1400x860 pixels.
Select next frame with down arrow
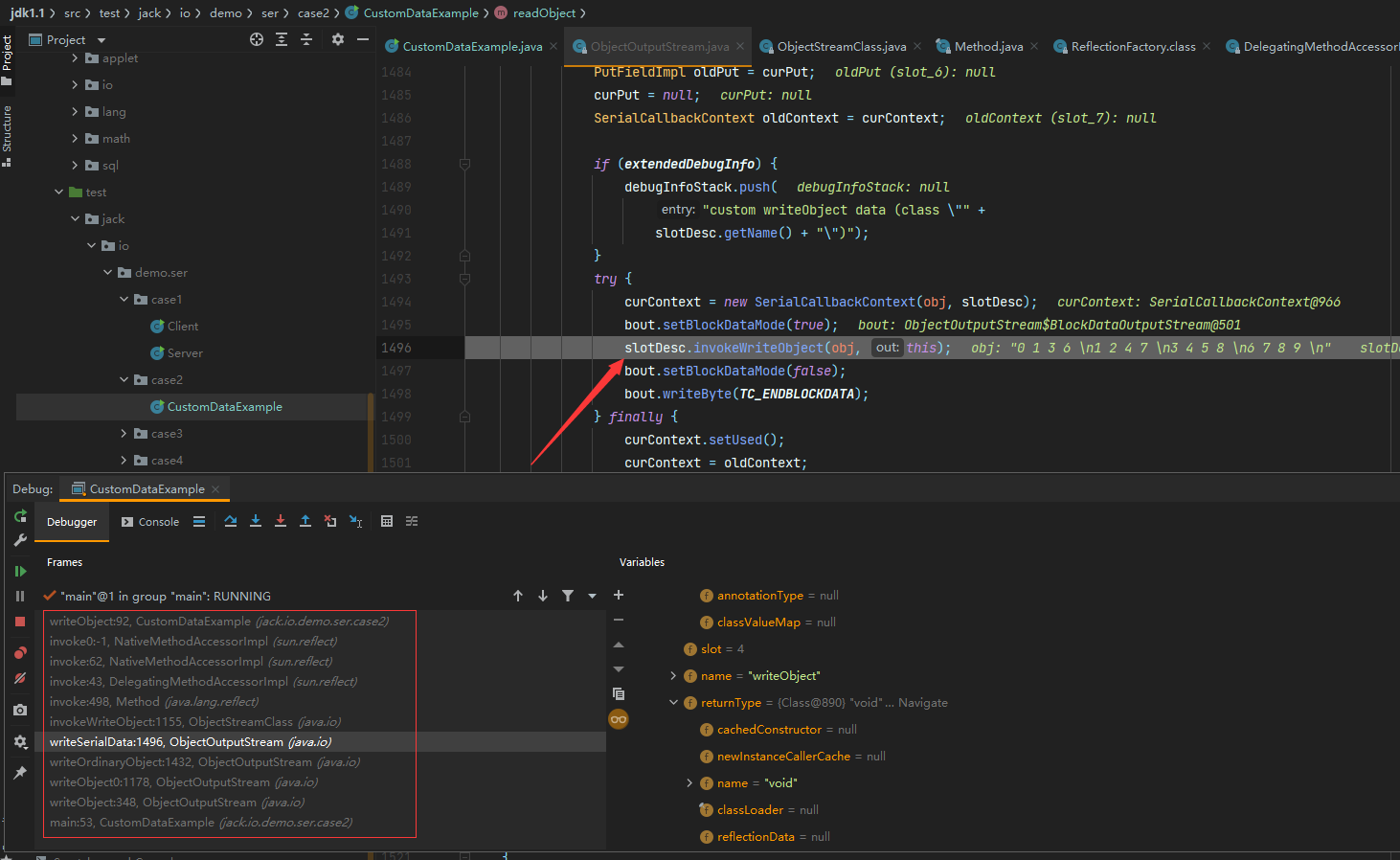pyautogui.click(x=543, y=596)
